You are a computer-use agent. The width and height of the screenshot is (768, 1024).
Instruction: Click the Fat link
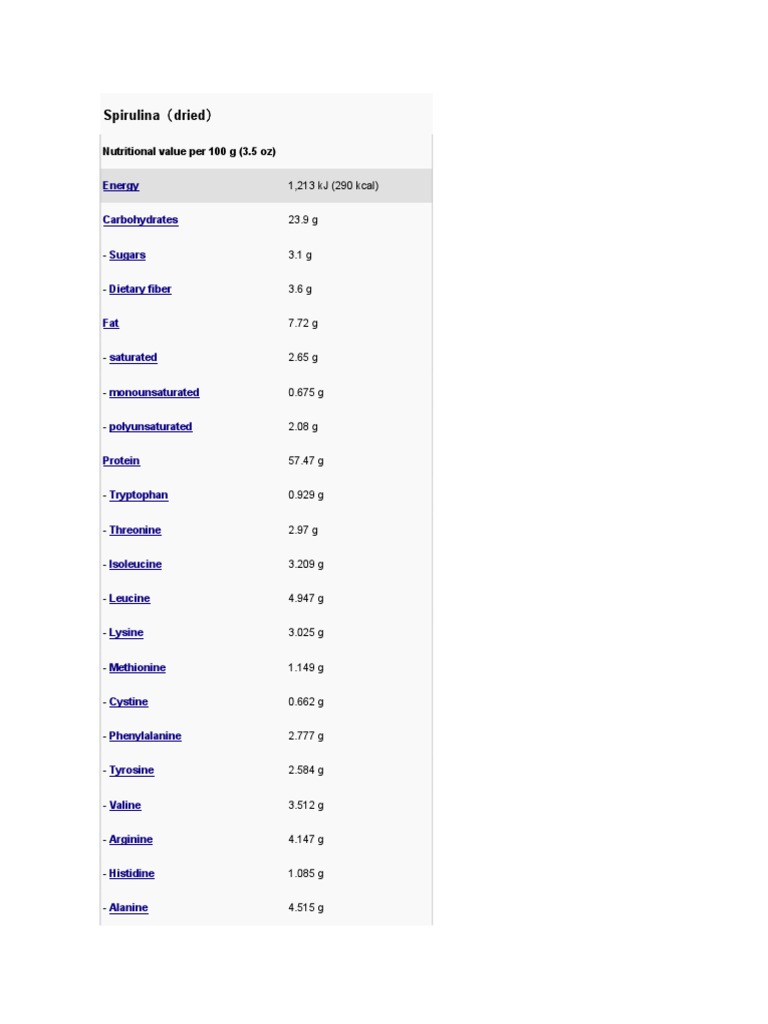pyautogui.click(x=111, y=323)
